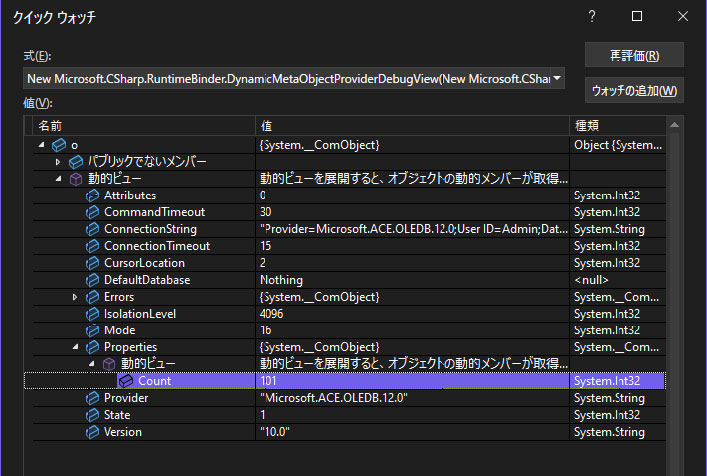Click the Count property icon
Viewport: 707px width, 476px height.
(126, 381)
